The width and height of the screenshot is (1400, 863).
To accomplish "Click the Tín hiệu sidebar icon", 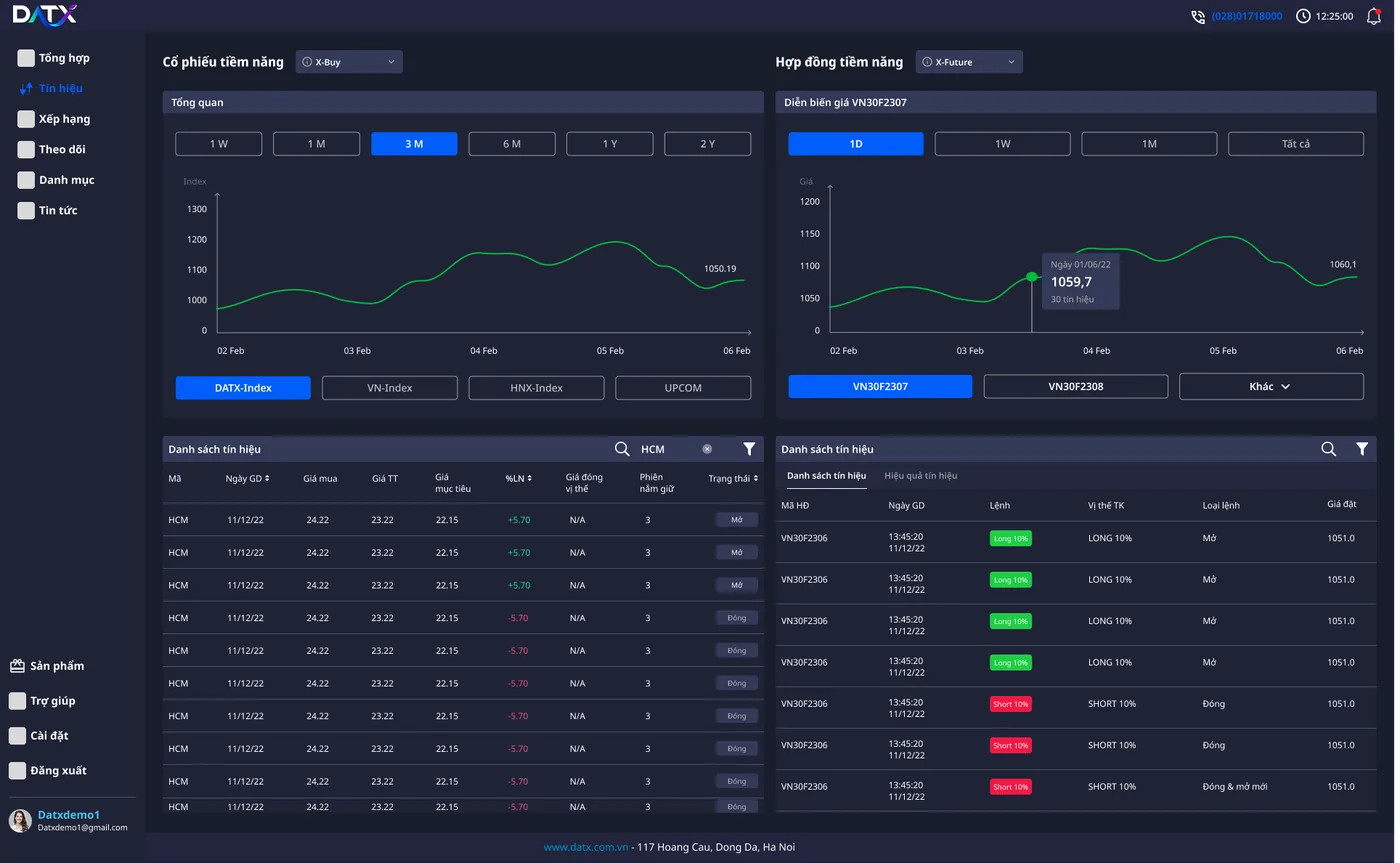I will coord(26,89).
